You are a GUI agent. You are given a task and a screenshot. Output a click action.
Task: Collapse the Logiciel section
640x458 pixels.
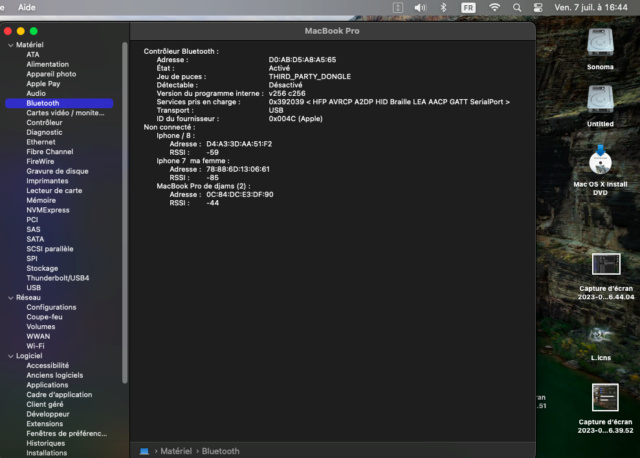(11, 356)
